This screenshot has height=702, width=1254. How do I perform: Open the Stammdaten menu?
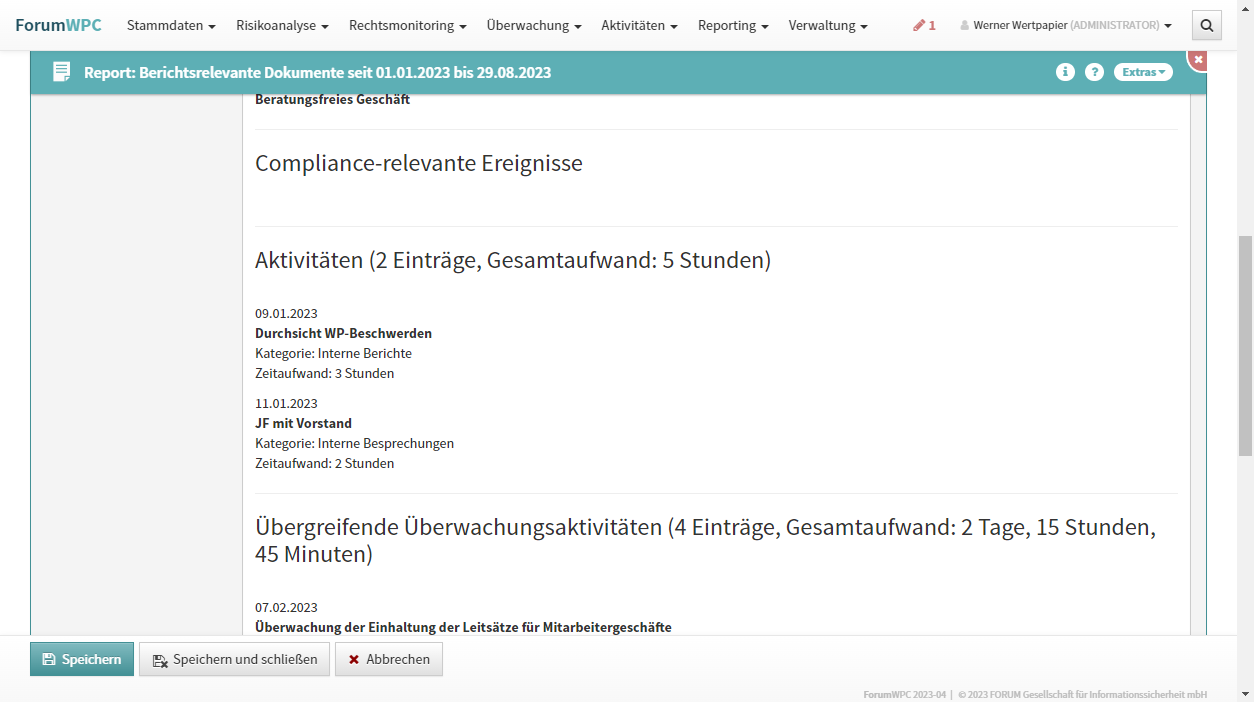171,25
